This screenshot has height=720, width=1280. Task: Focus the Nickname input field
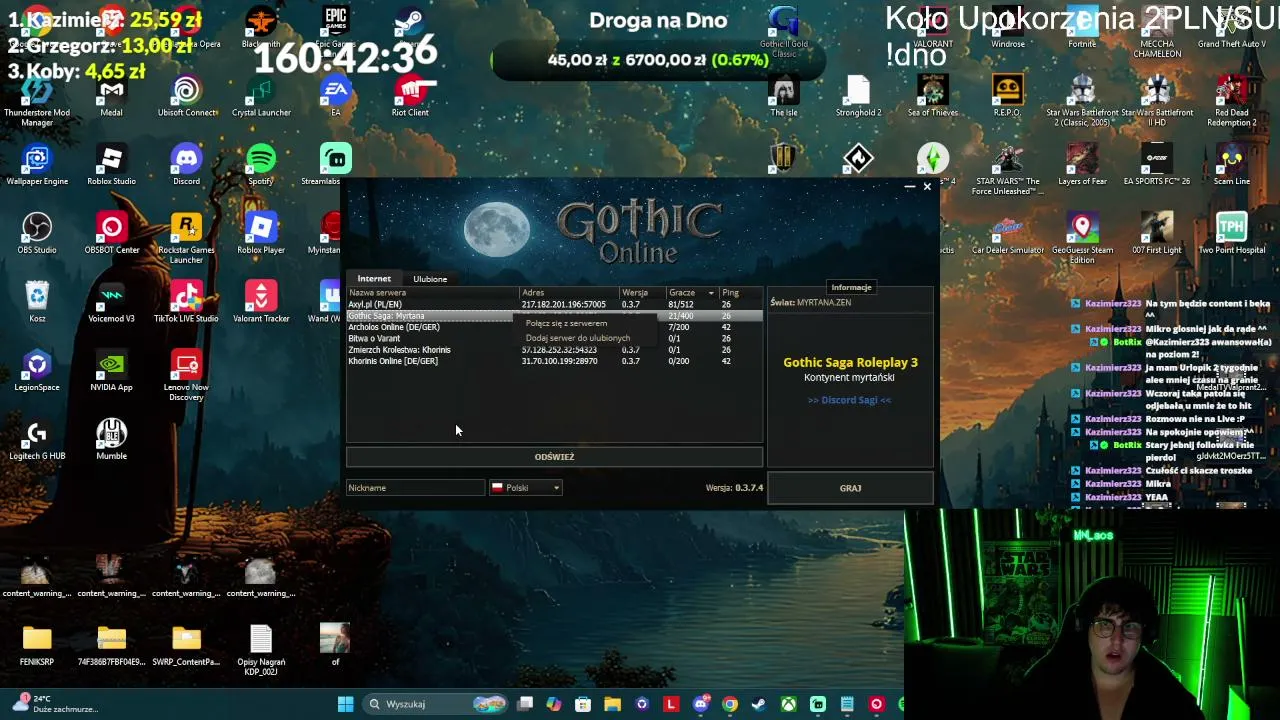click(x=415, y=488)
